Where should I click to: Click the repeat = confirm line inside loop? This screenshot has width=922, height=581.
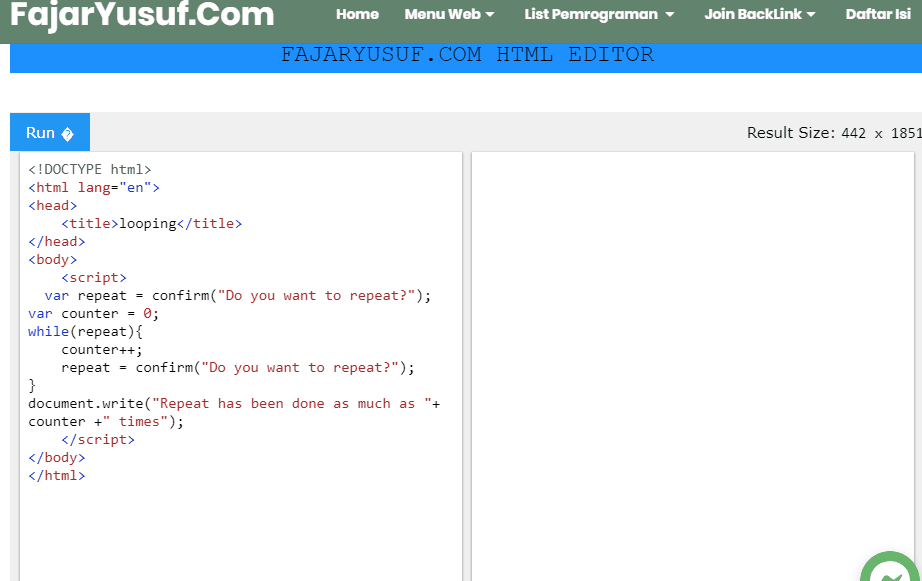pyautogui.click(x=238, y=368)
